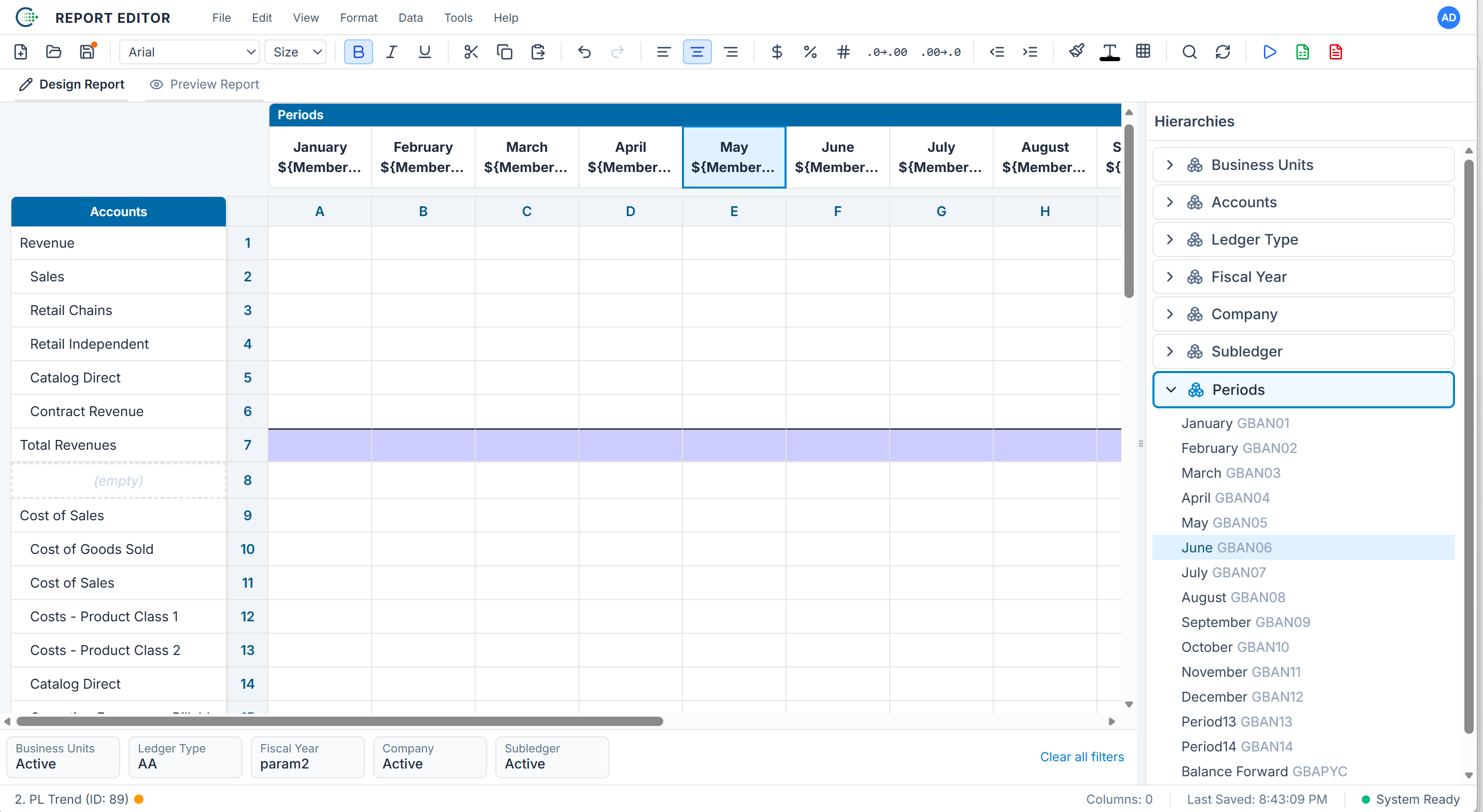Redo the last undone action
Screen dimensions: 1483x812
[617, 52]
